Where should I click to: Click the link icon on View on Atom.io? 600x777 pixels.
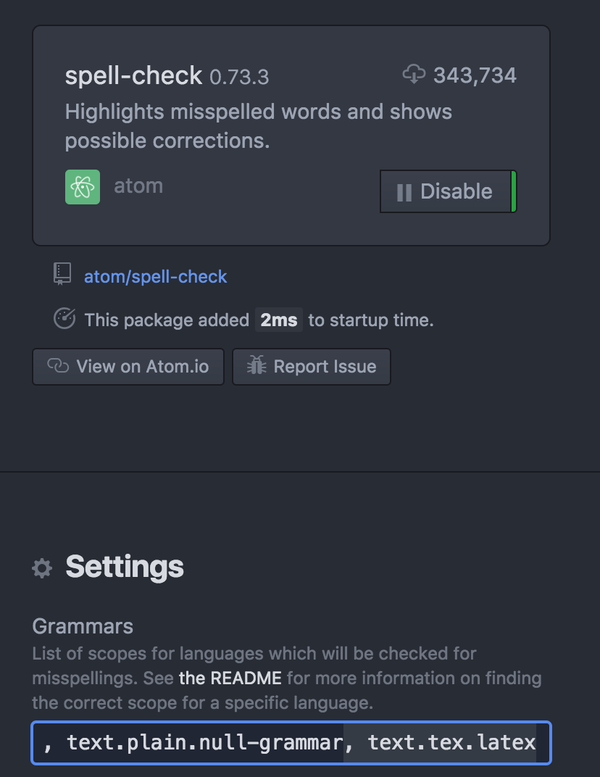pos(58,367)
